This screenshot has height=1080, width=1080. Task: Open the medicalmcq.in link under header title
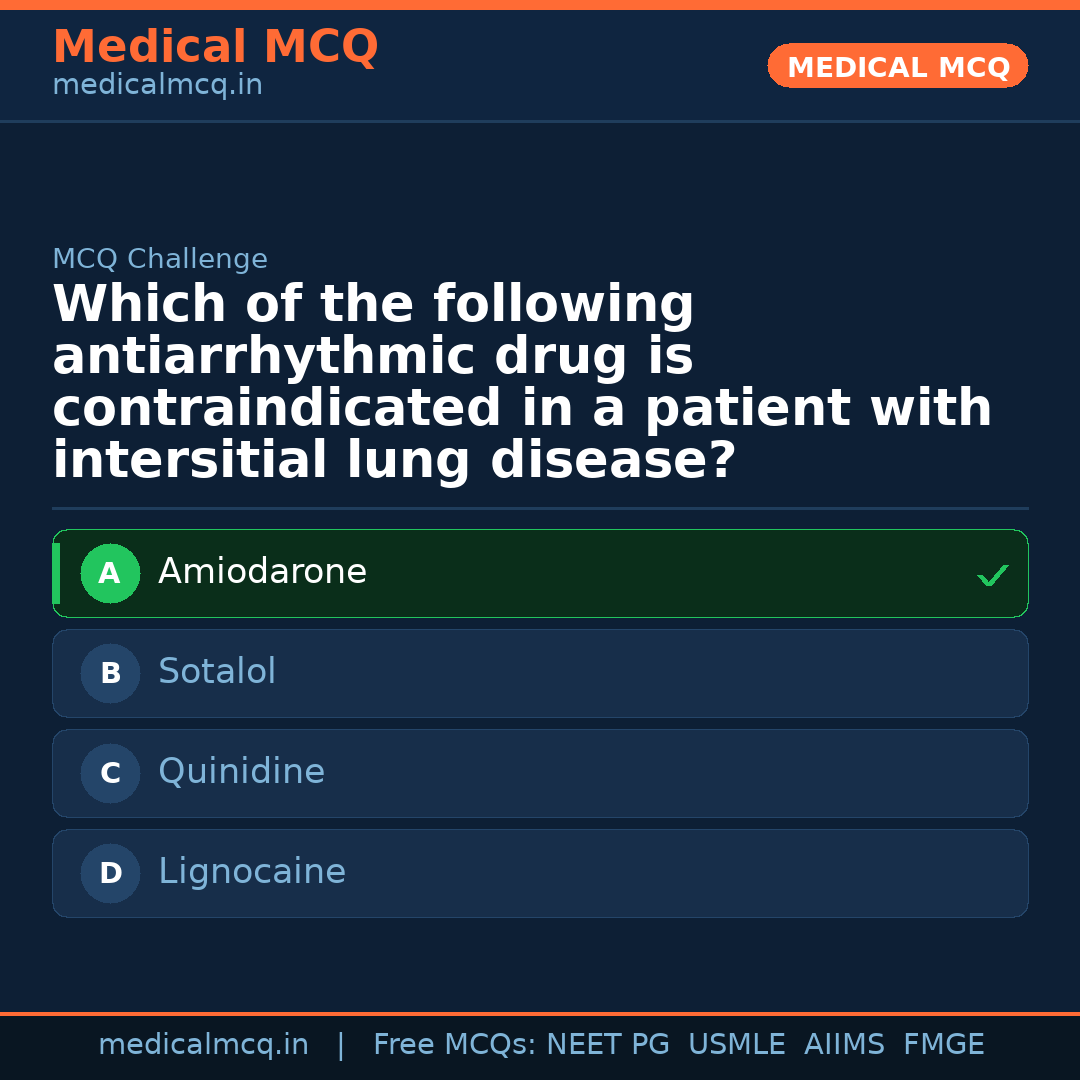(157, 86)
